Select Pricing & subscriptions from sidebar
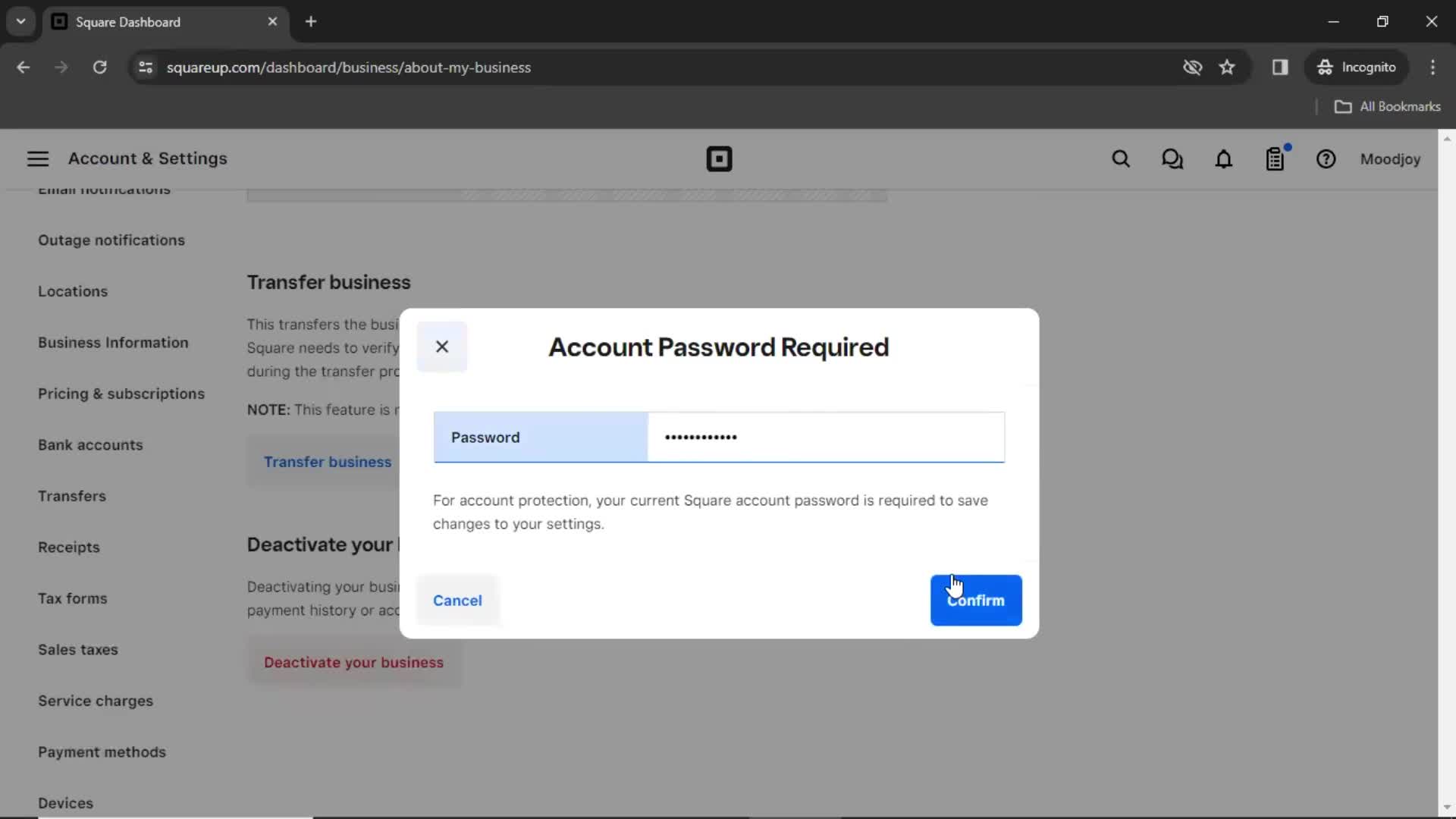Viewport: 1456px width, 819px height. pyautogui.click(x=121, y=393)
